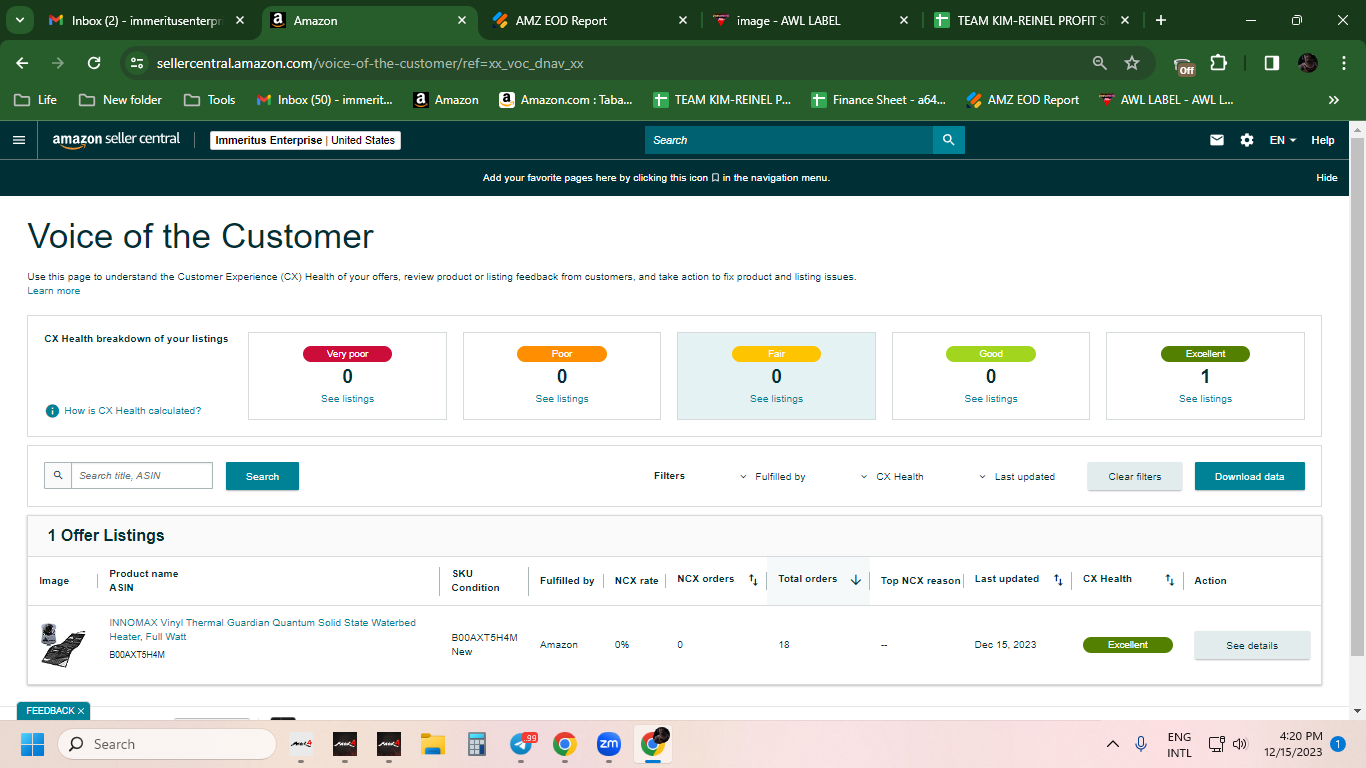Open the tab search dropdown arrow
Screen dimensions: 1366x768
[19, 20]
